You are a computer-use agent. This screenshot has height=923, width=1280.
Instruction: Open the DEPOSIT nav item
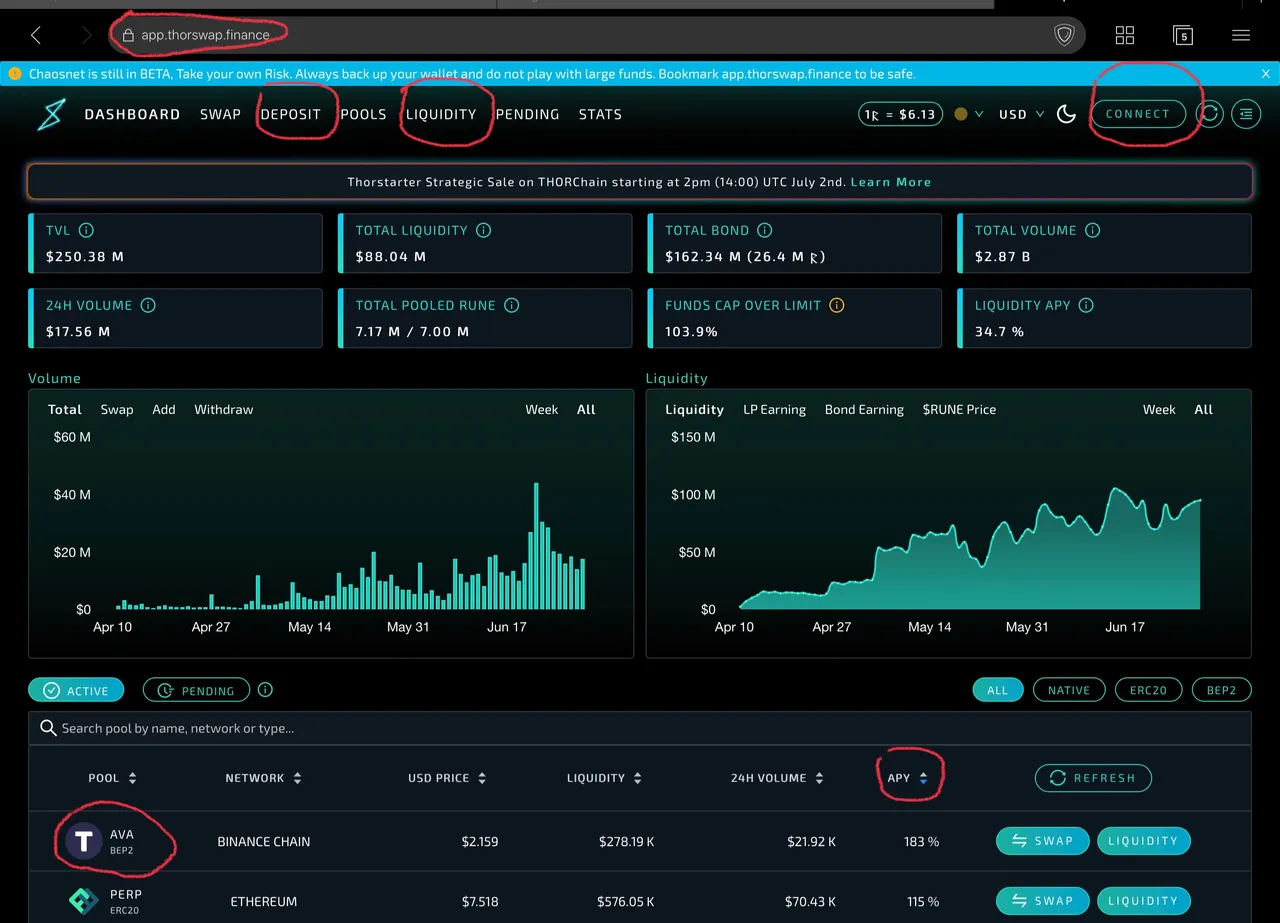coord(290,114)
